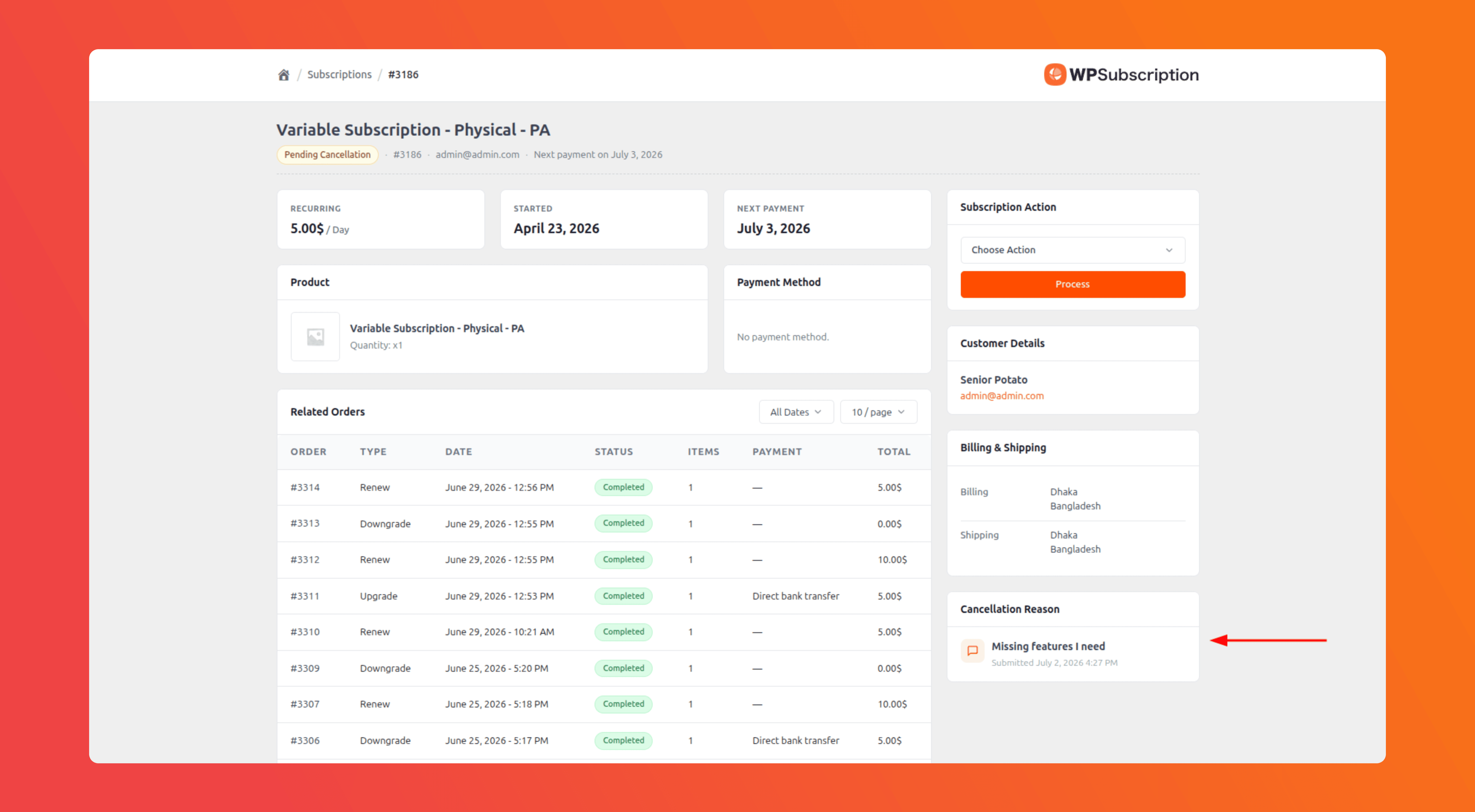Click the orange Process button
Viewport: 1475px width, 812px height.
click(1072, 284)
